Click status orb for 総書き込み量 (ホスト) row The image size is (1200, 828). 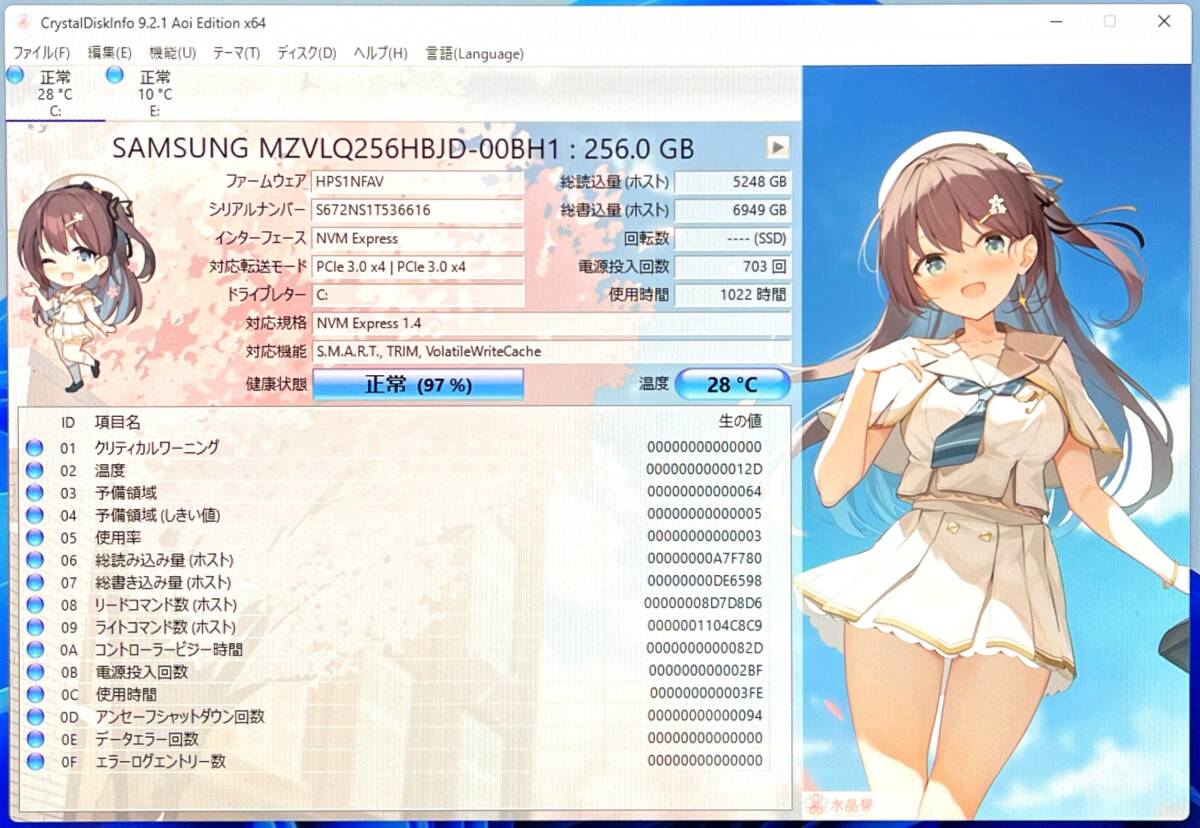pyautogui.click(x=35, y=582)
